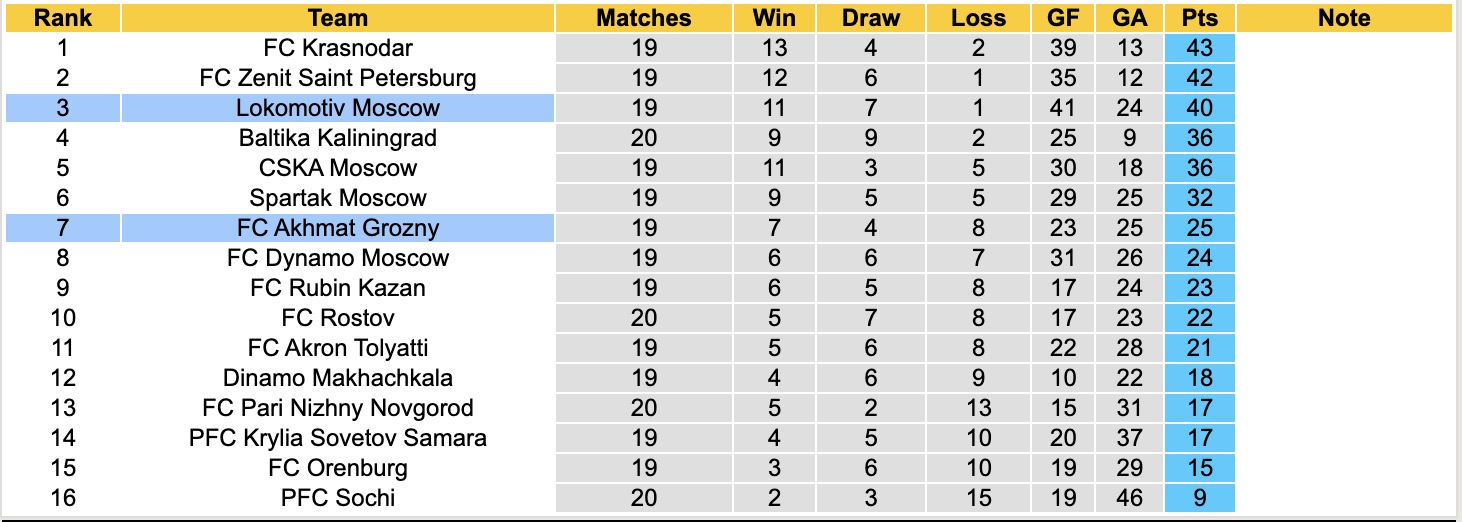1462x522 pixels.
Task: Select rank 12 Dinamo Makhachkala team name
Action: pos(338,378)
